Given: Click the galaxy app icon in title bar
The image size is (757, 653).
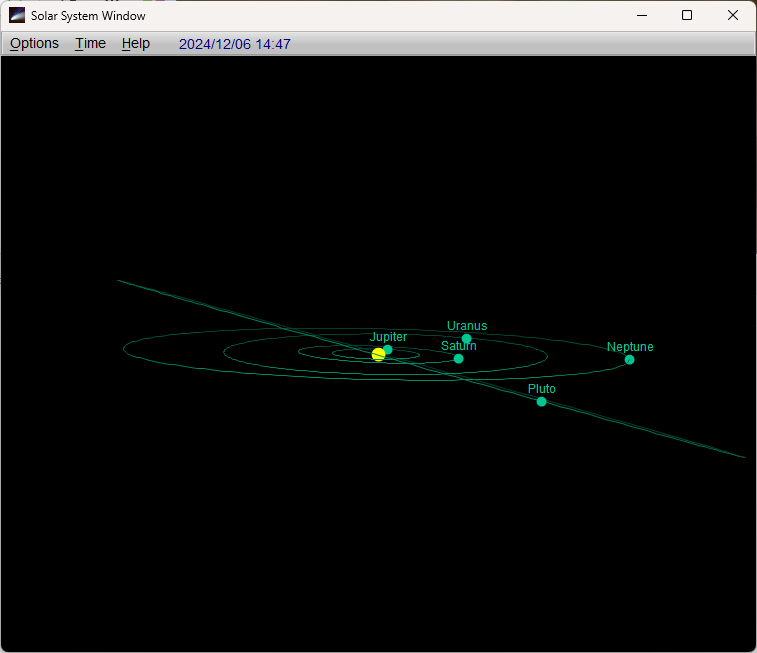Looking at the screenshot, I should (x=17, y=15).
